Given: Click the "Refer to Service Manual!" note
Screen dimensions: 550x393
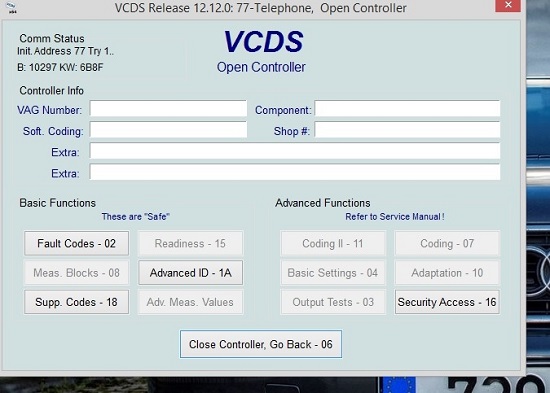Looking at the screenshot, I should click(x=395, y=217).
